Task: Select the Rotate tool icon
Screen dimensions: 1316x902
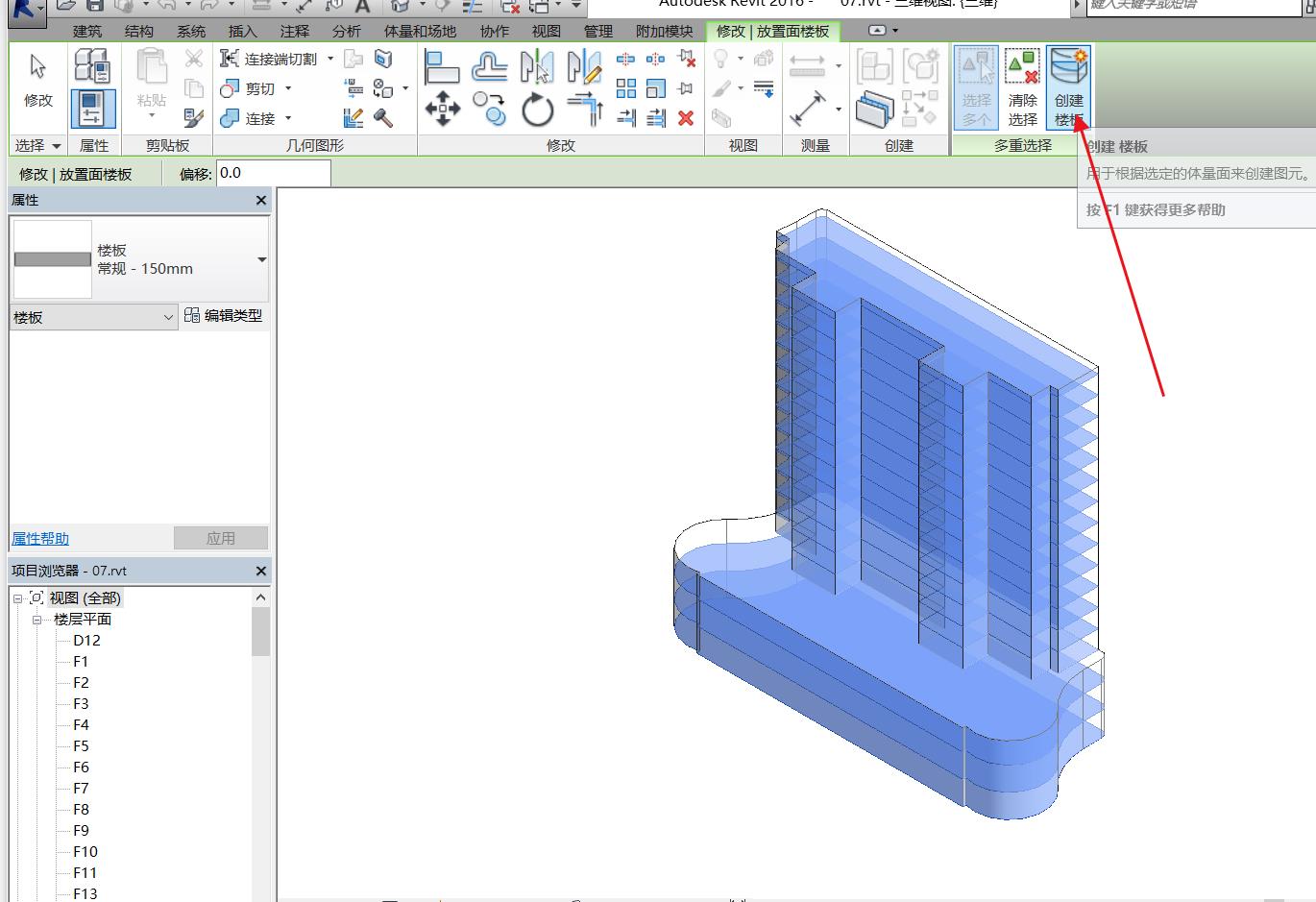Action: (537, 110)
